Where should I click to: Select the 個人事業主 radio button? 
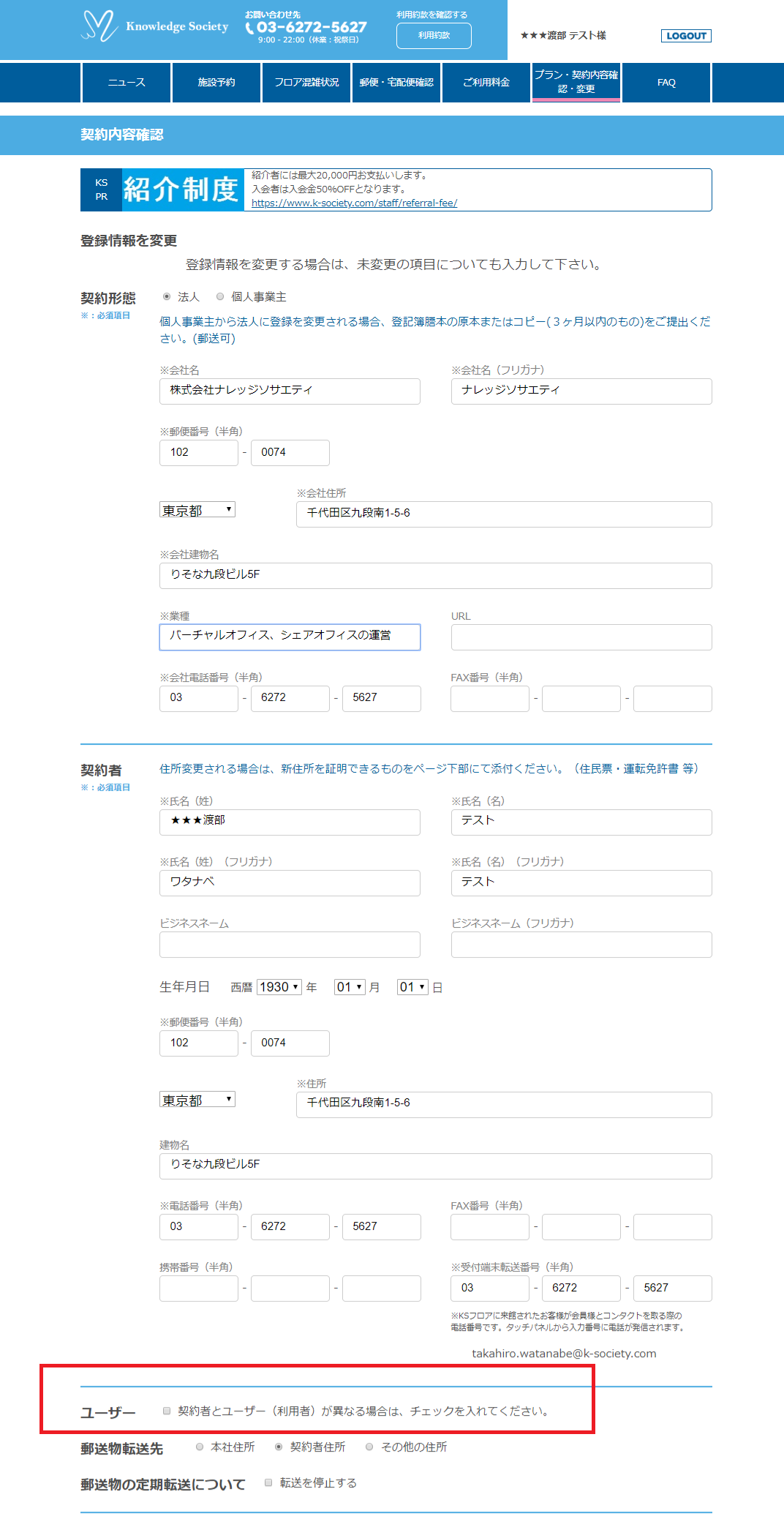[220, 297]
